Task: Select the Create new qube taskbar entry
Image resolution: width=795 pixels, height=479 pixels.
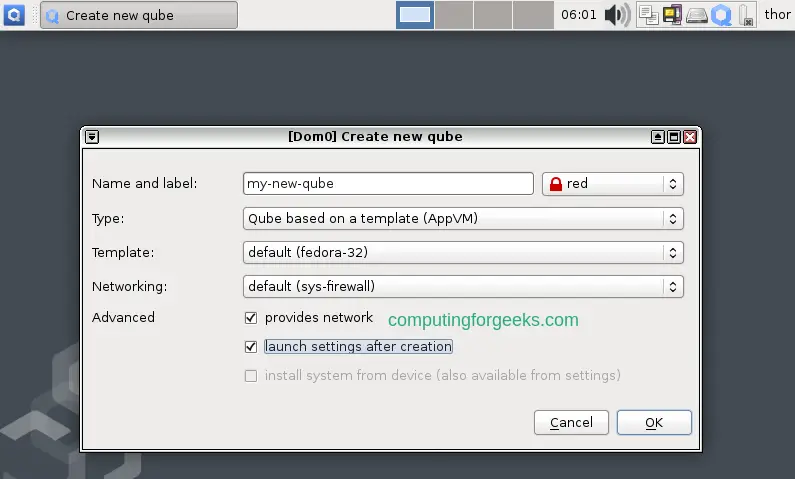Action: pos(138,15)
